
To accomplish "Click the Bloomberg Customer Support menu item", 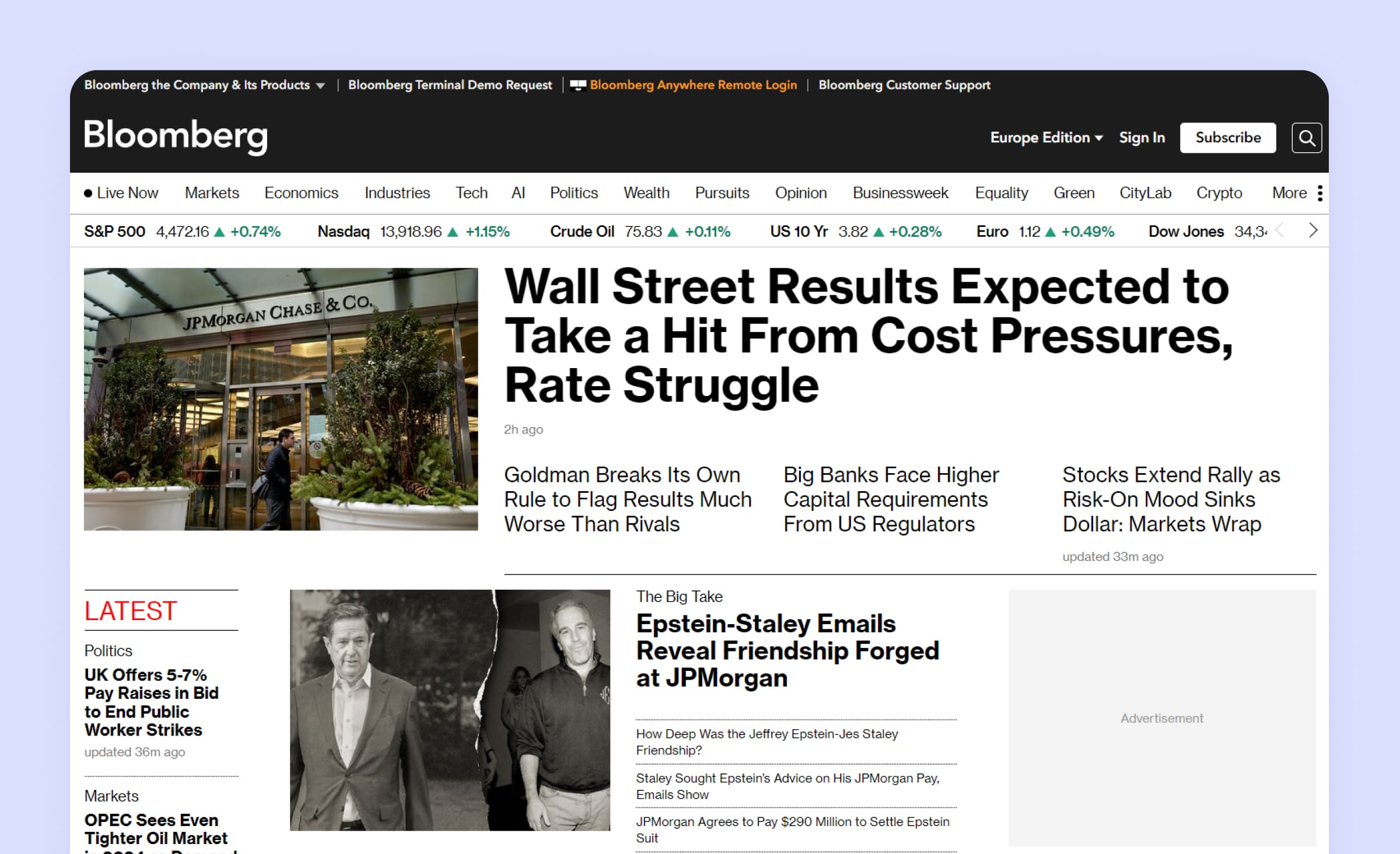I will point(905,84).
